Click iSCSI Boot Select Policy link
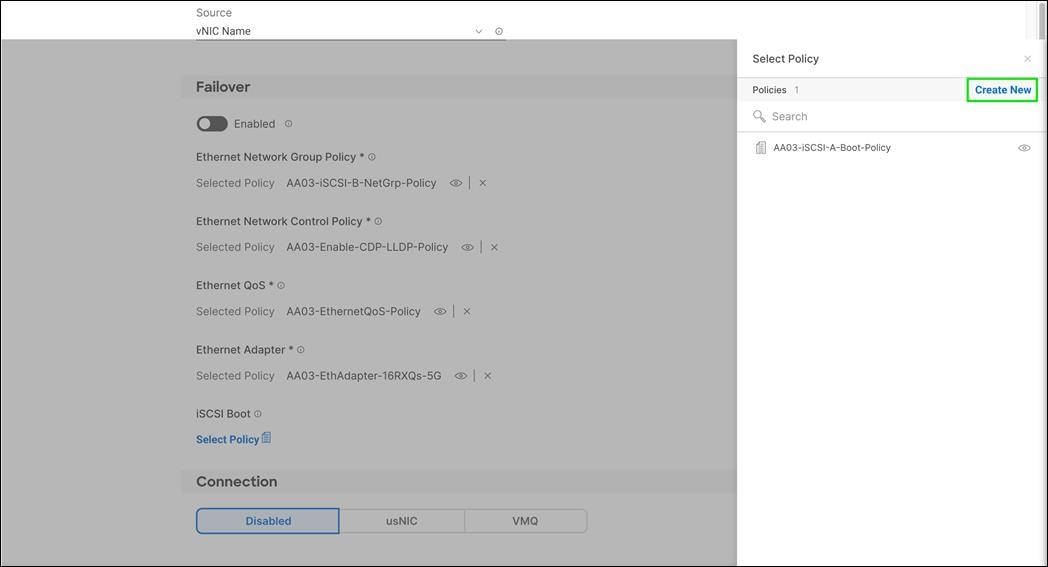This screenshot has height=567, width=1048. click(x=227, y=439)
